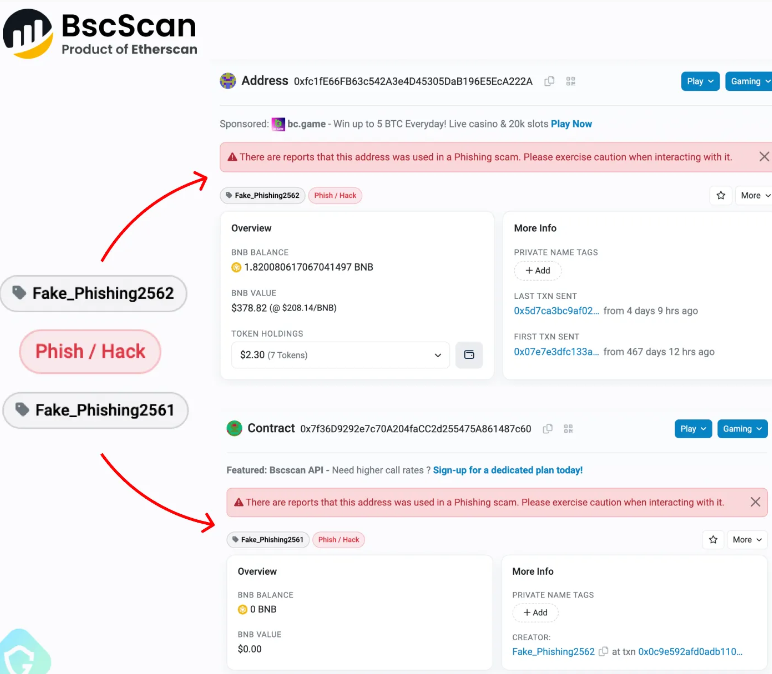Copy the Fake_Phishing2562 address to clipboard
This screenshot has height=674, width=772.
(x=549, y=81)
